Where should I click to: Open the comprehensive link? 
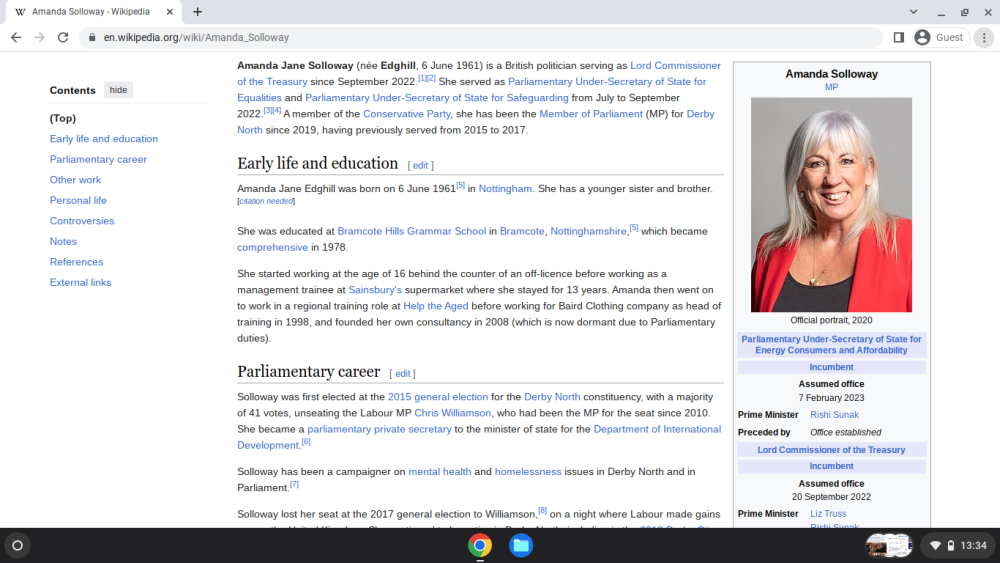click(x=272, y=247)
